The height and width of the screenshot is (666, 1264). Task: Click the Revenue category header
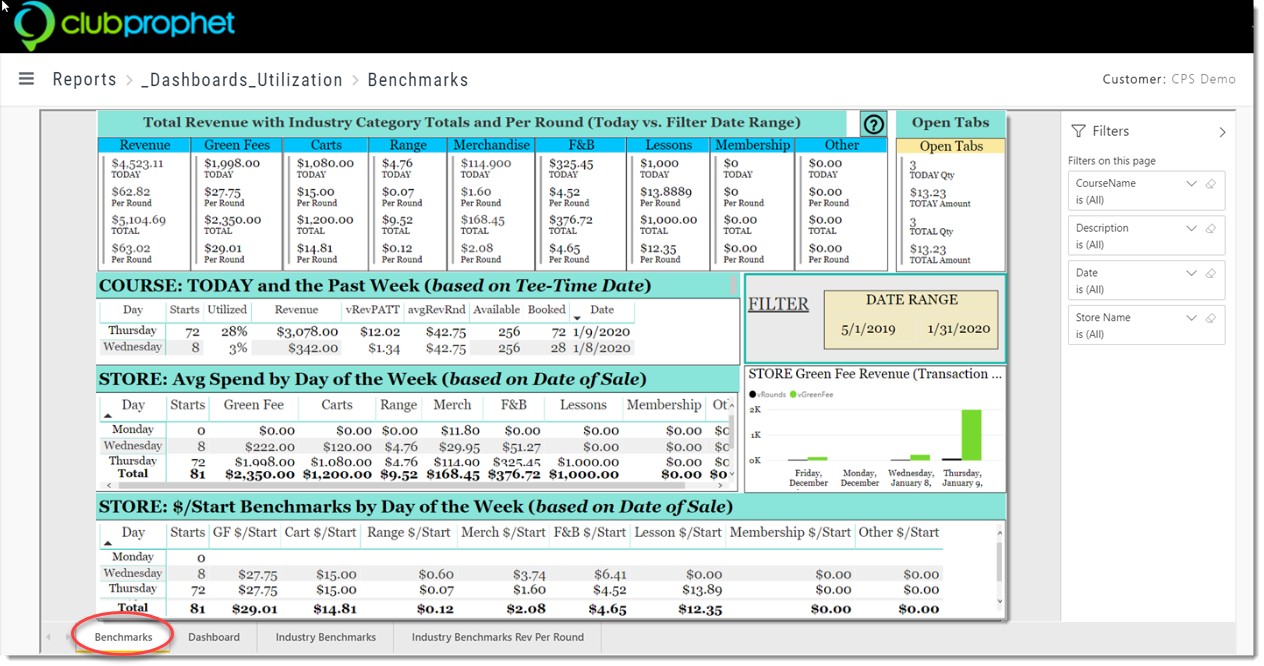point(145,145)
